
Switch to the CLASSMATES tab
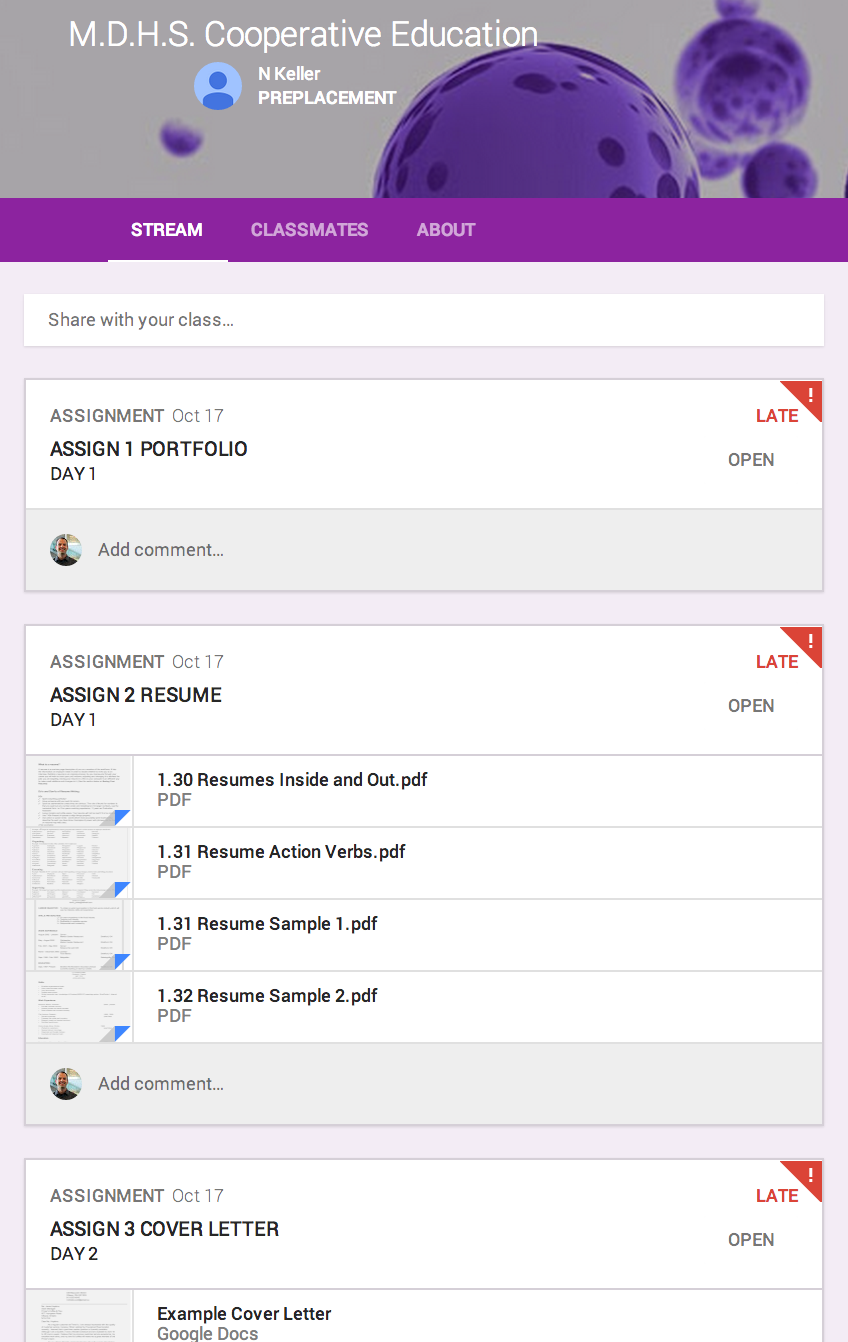(309, 230)
